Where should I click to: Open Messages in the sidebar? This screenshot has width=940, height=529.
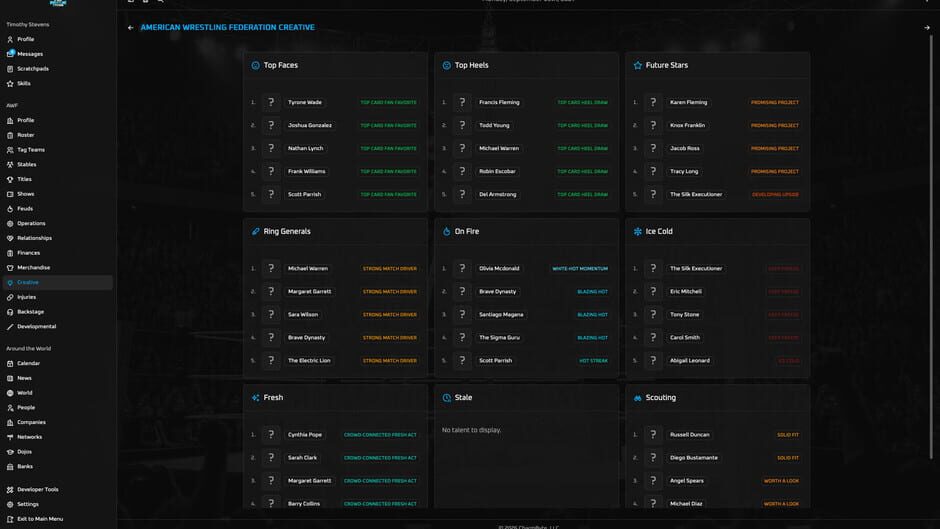click(30, 54)
